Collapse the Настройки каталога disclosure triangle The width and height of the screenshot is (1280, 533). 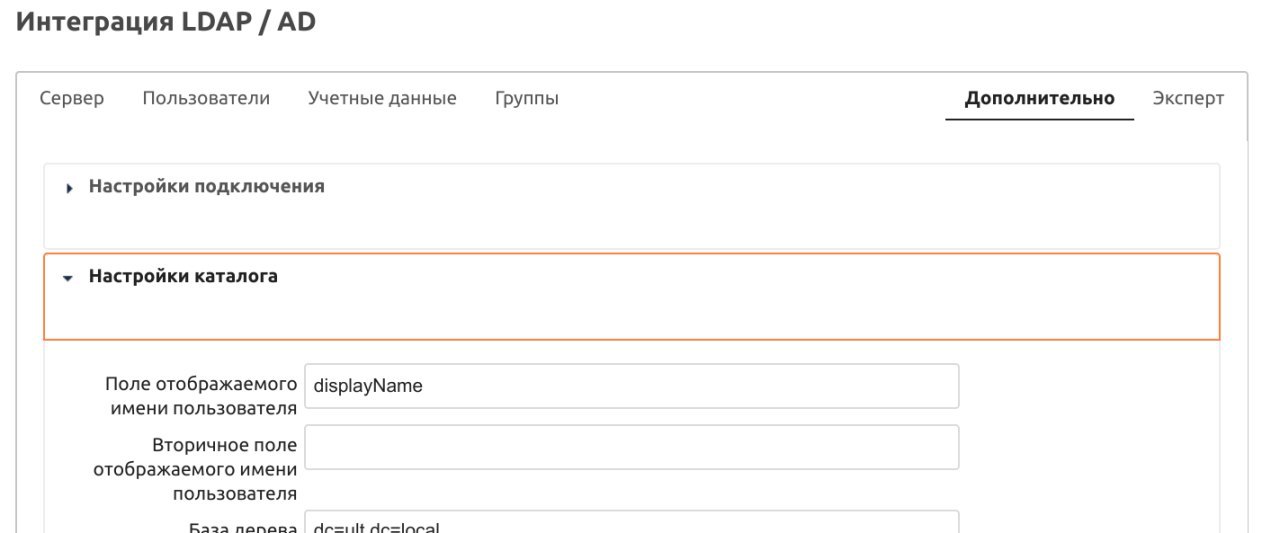[x=68, y=278]
